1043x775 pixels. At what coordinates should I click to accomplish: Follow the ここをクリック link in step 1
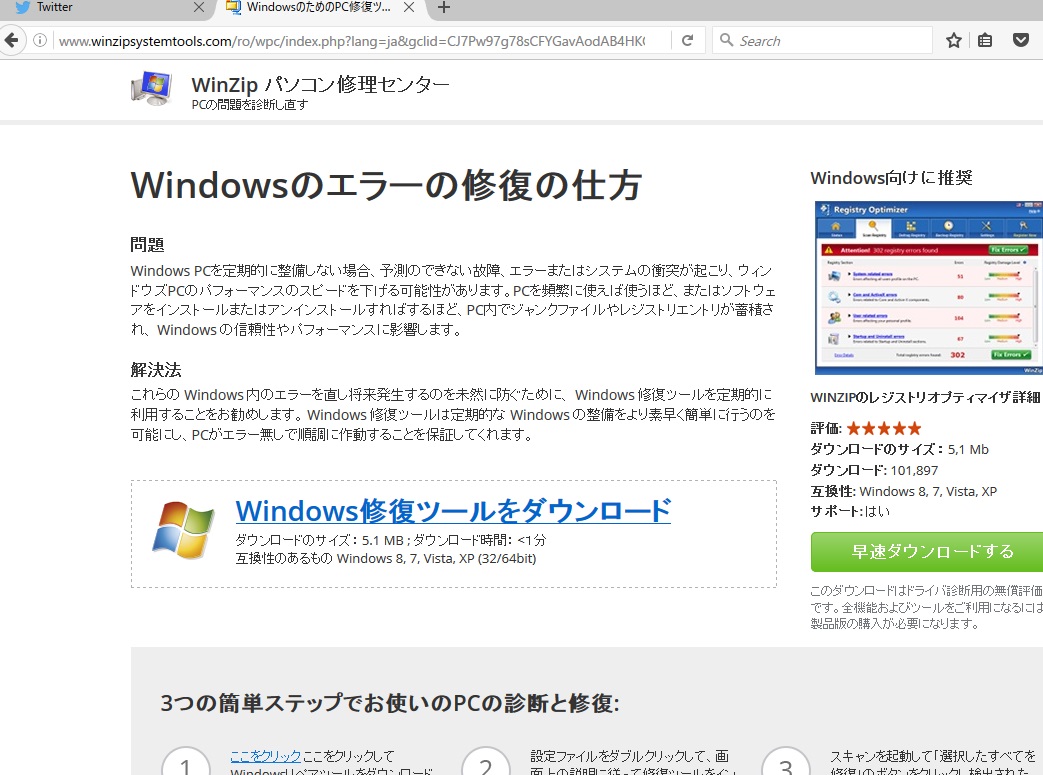[265, 756]
